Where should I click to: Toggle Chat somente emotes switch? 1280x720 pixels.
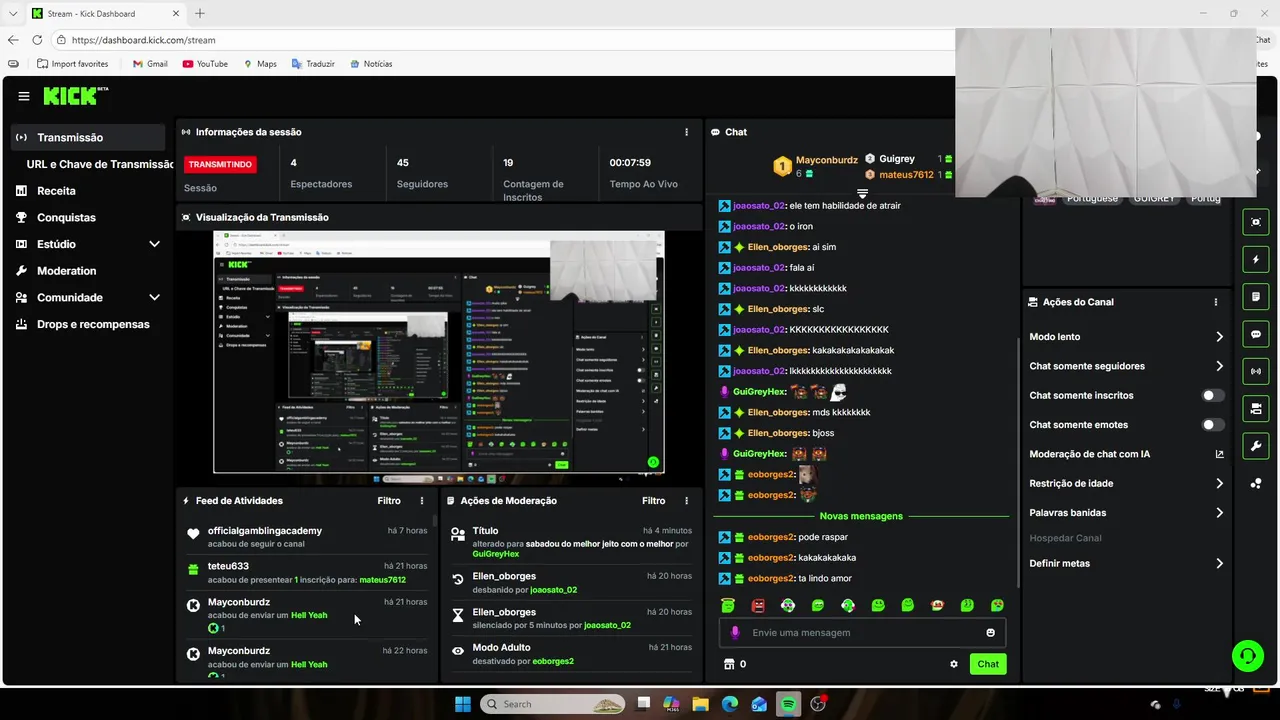1212,425
